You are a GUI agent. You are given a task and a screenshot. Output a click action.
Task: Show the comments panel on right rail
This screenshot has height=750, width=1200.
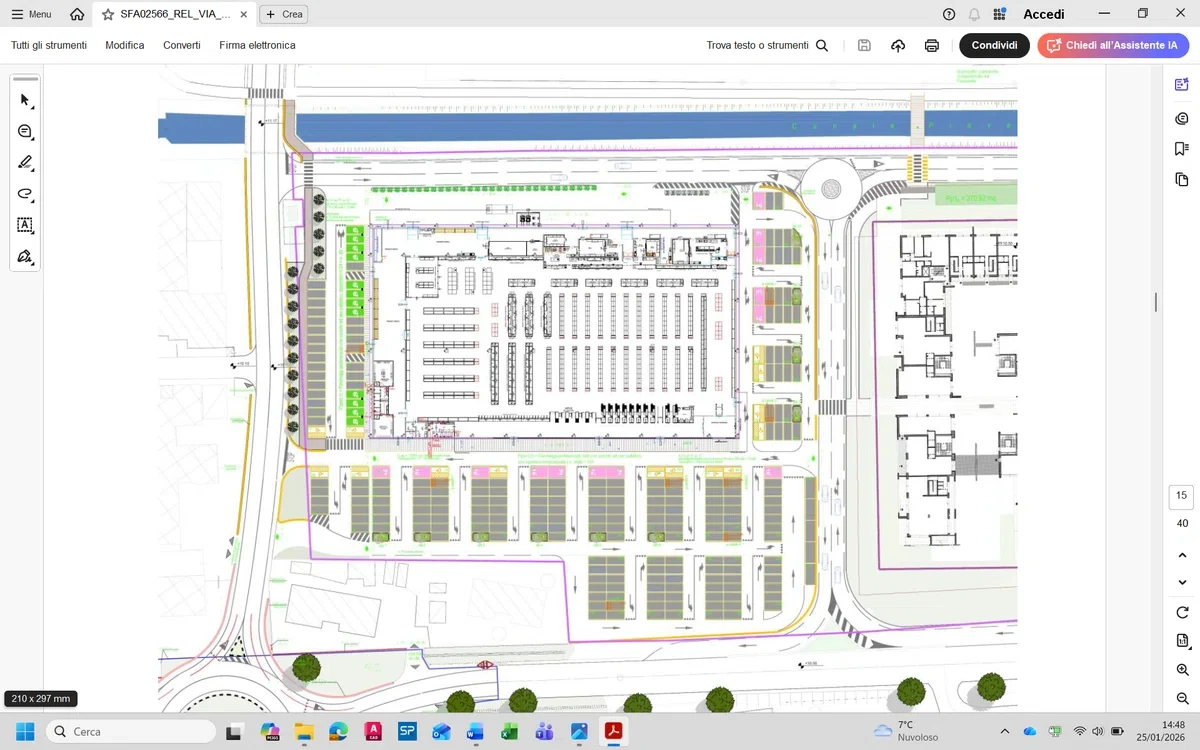pos(1182,118)
